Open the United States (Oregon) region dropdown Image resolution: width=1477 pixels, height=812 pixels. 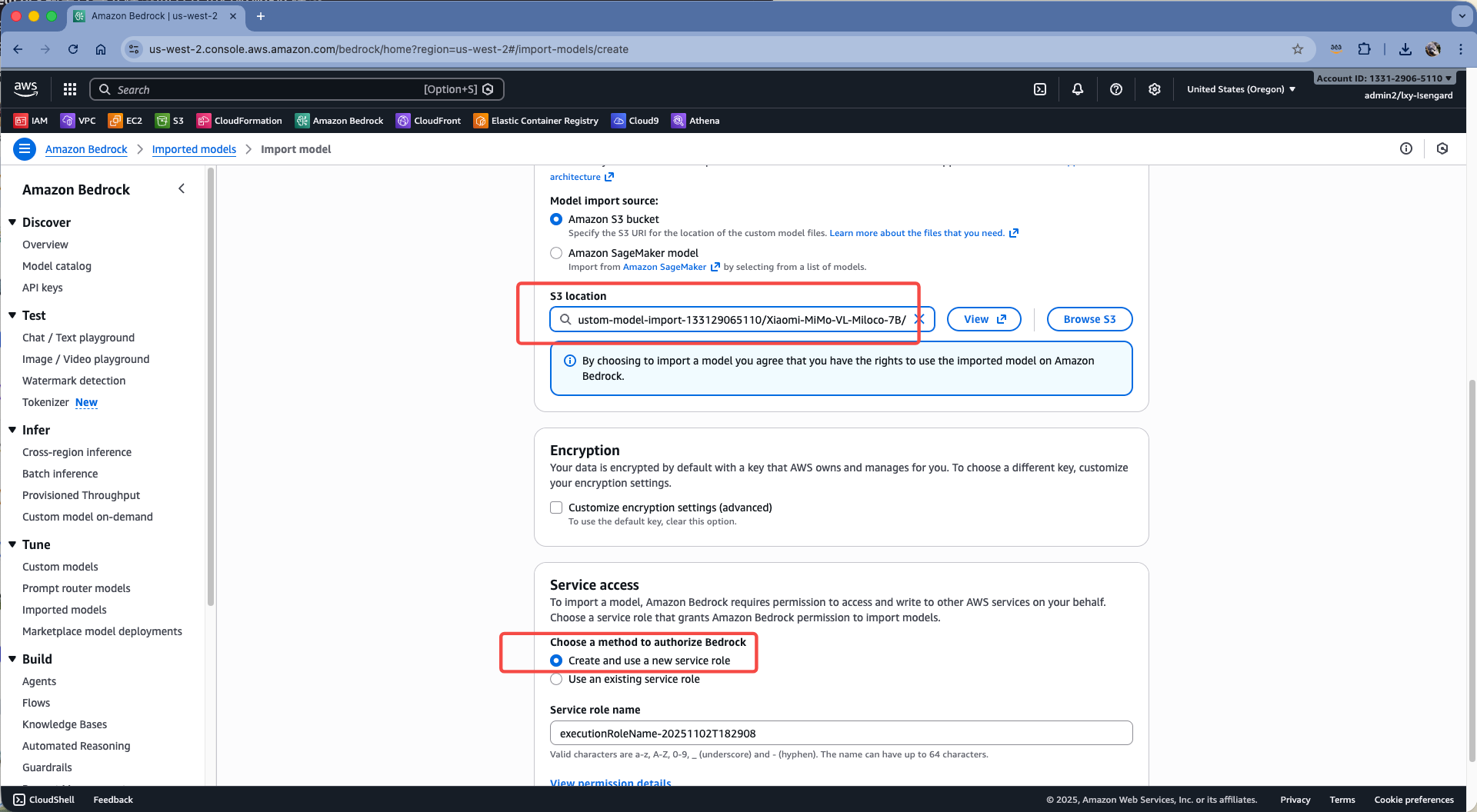click(1241, 89)
